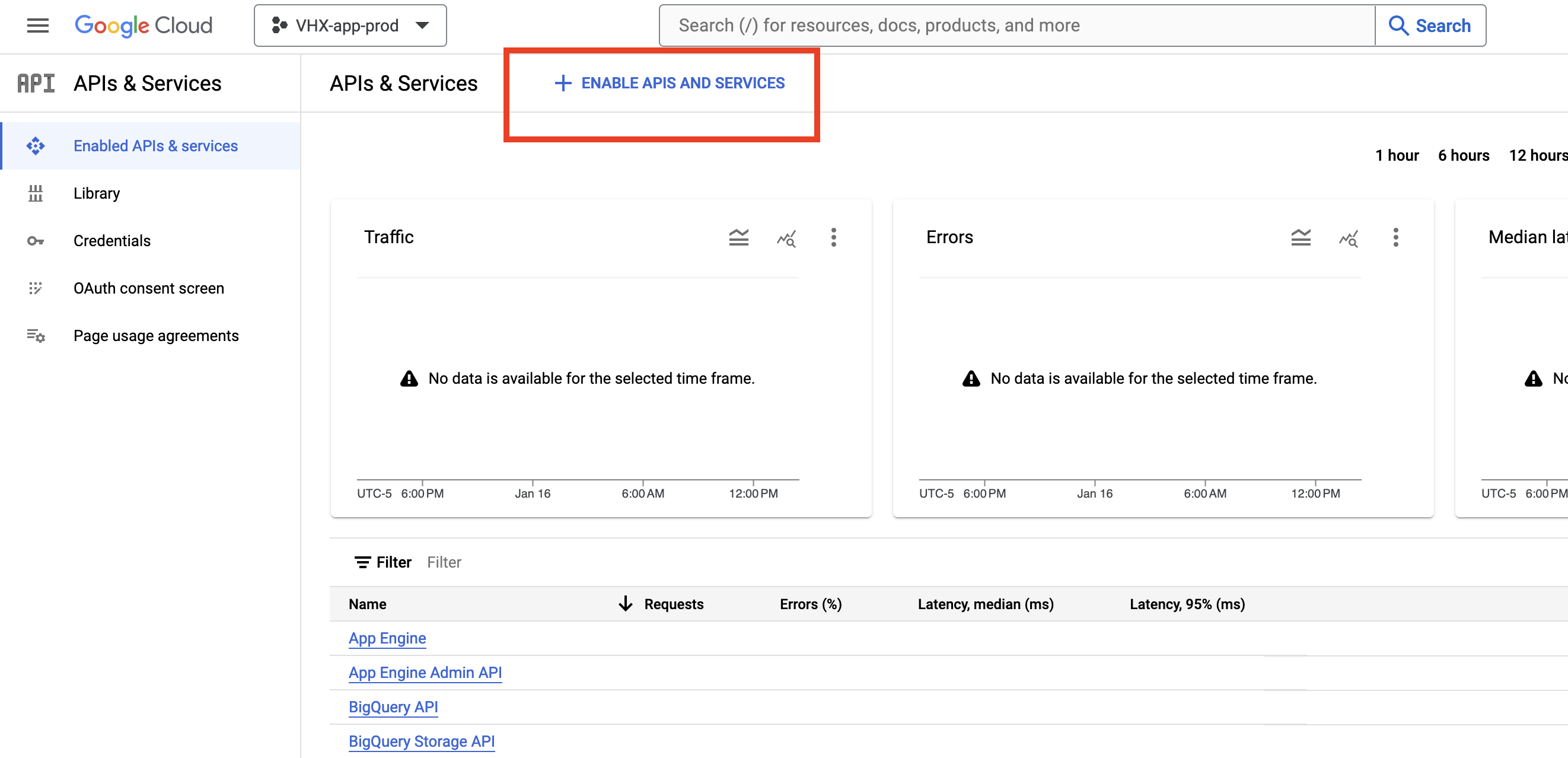Open the App Engine link
This screenshot has height=758, width=1568.
[387, 639]
